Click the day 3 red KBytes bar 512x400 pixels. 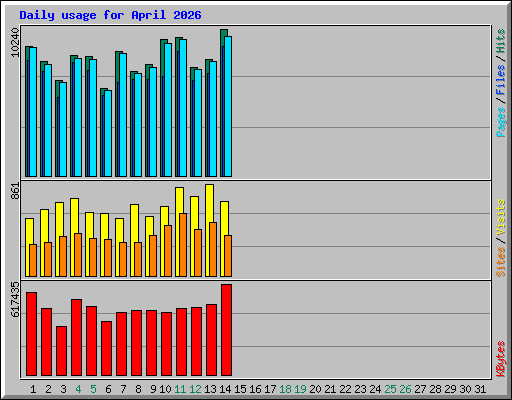click(61, 351)
